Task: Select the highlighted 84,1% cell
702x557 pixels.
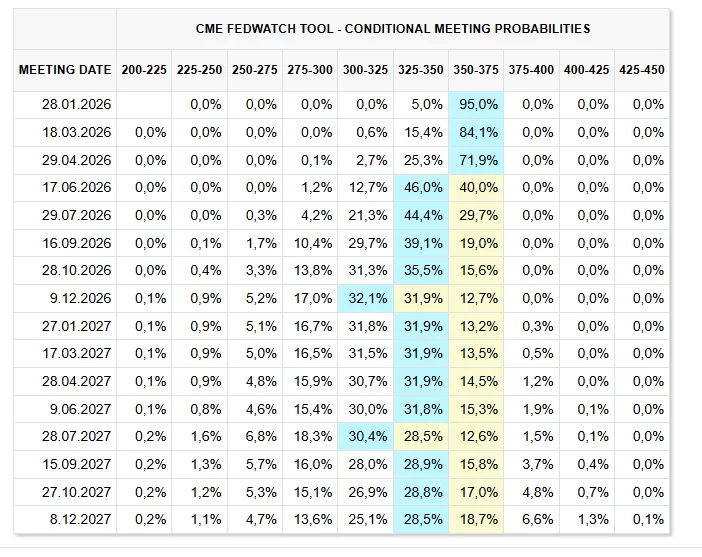Action: [478, 133]
